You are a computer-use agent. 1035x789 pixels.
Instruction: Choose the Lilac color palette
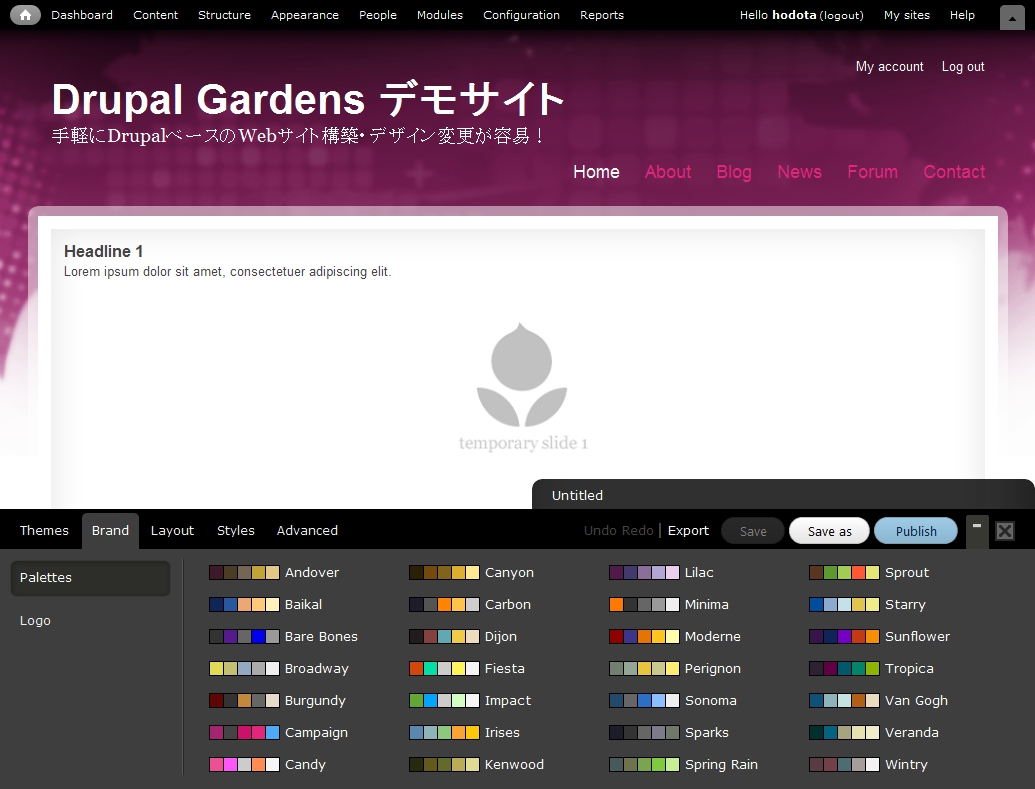pyautogui.click(x=661, y=572)
